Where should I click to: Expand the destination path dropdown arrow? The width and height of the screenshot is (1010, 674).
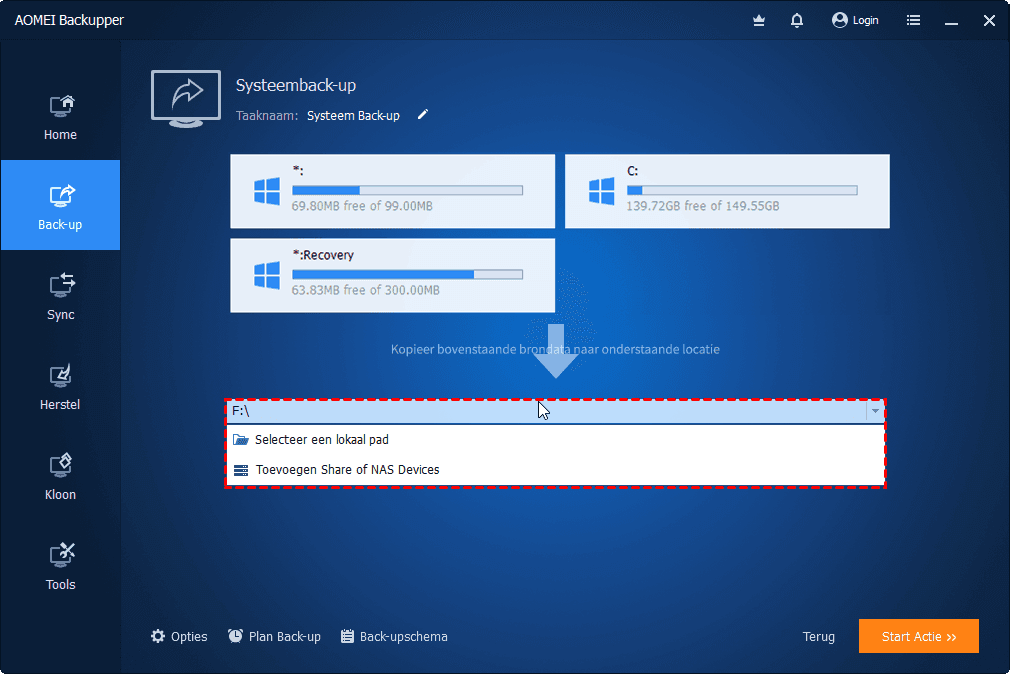pyautogui.click(x=875, y=411)
